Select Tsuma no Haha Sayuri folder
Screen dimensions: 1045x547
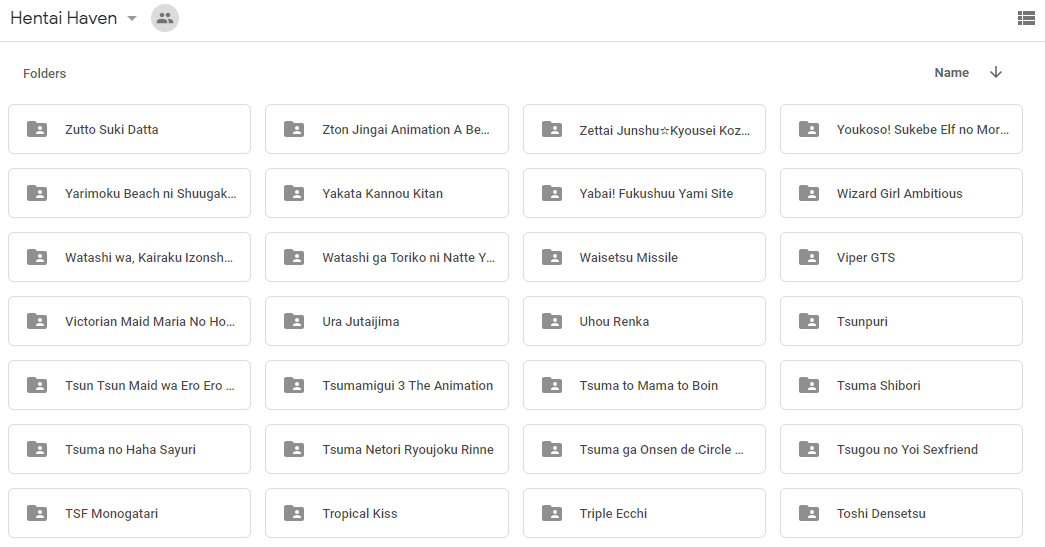point(129,449)
